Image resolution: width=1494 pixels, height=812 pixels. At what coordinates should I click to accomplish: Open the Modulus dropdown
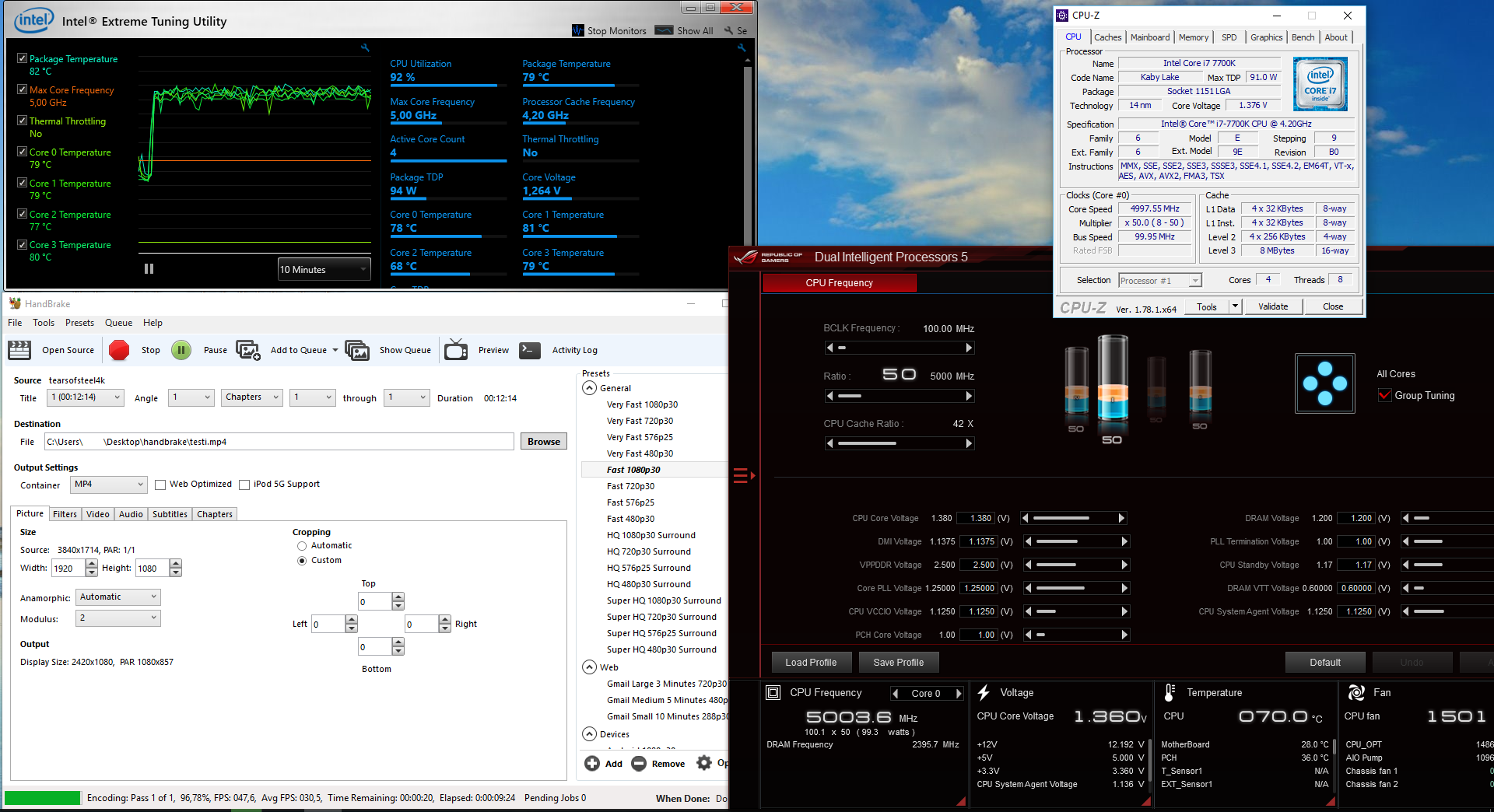tap(118, 618)
